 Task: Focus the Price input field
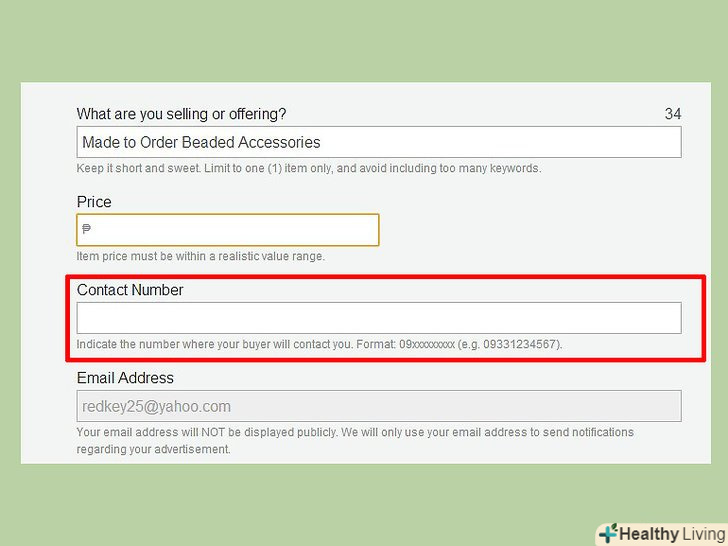coord(228,230)
